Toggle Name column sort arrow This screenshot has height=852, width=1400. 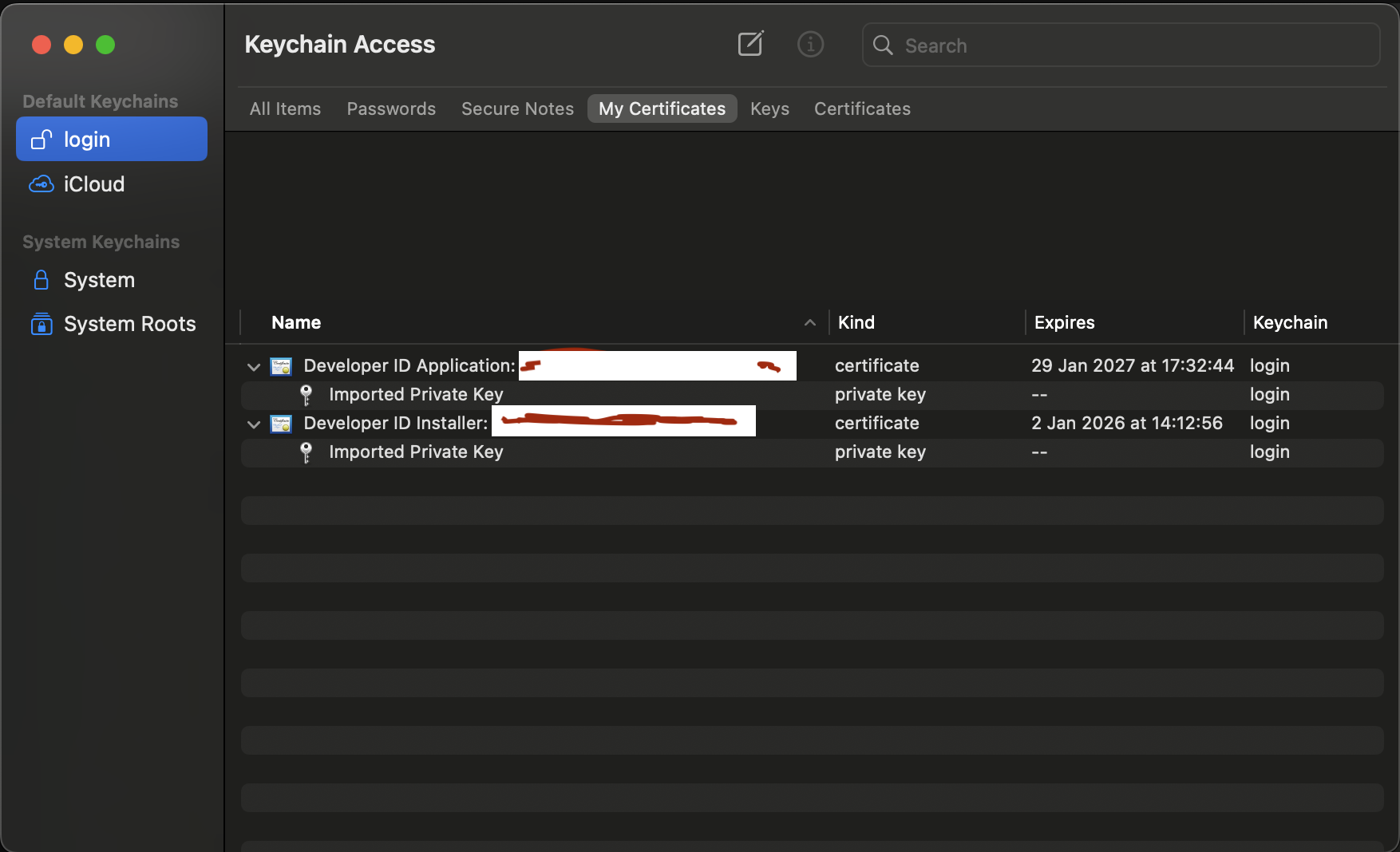tap(810, 322)
